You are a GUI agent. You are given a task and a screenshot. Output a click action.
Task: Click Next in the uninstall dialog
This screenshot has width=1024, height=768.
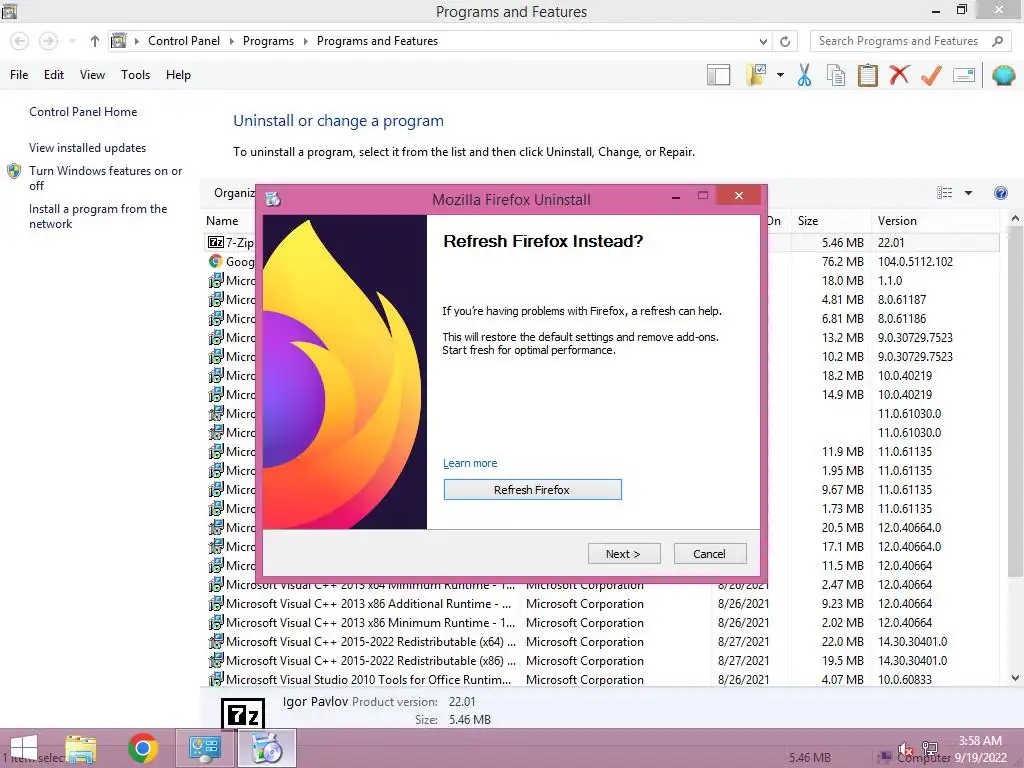[x=624, y=554]
